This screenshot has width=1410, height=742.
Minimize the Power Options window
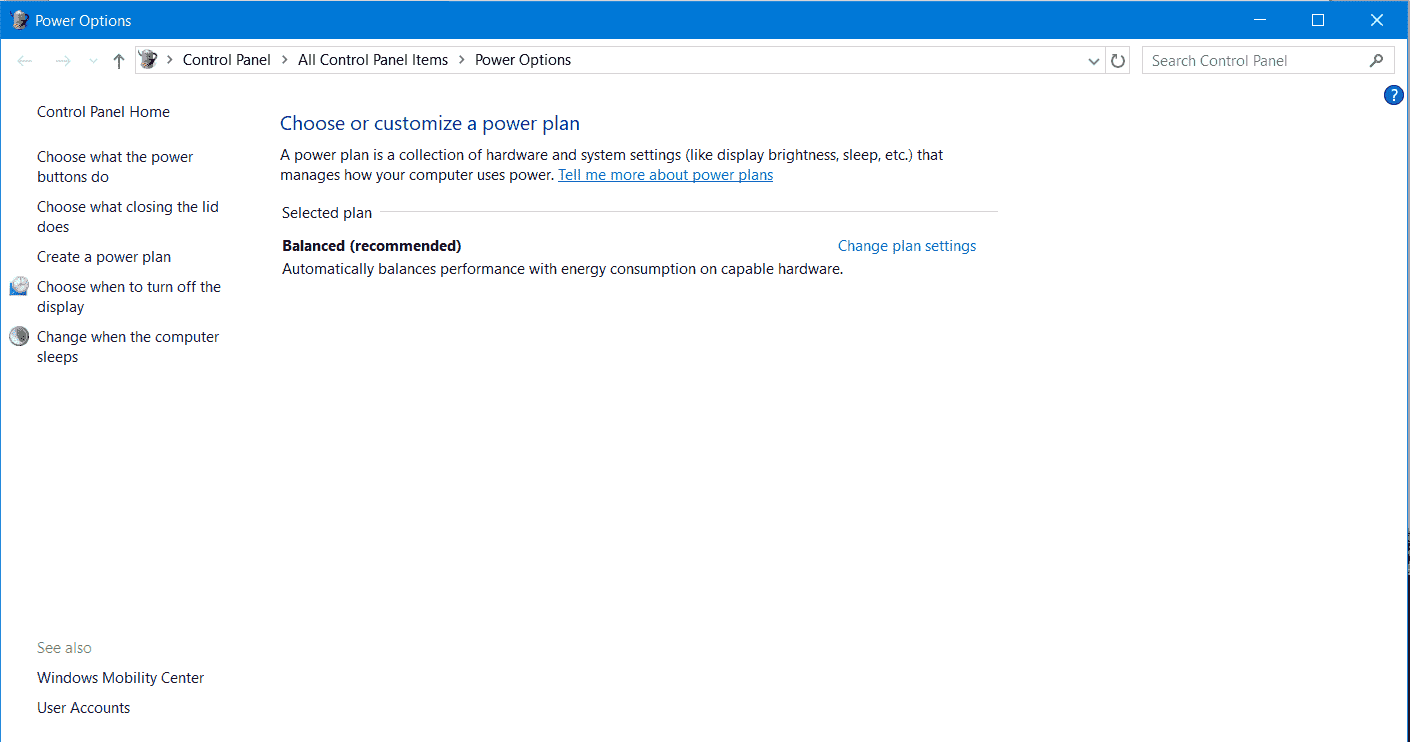click(1260, 20)
